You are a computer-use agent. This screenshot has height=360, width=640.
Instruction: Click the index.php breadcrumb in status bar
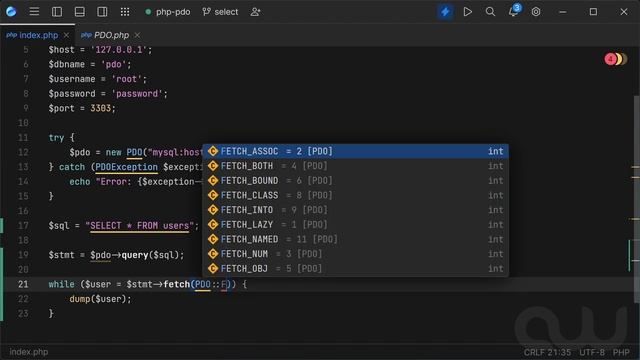coord(29,352)
